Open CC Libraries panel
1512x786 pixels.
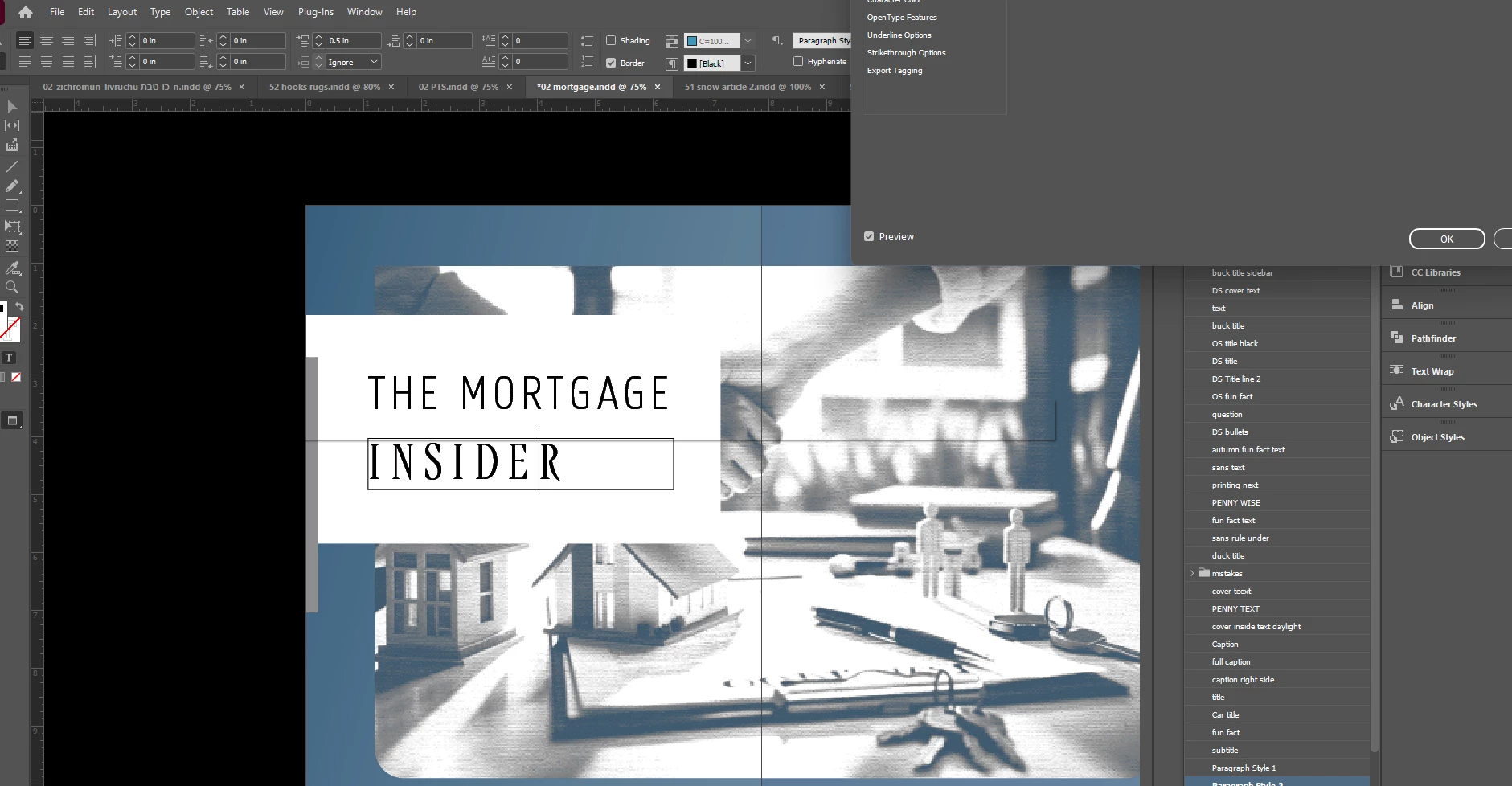[x=1435, y=272]
